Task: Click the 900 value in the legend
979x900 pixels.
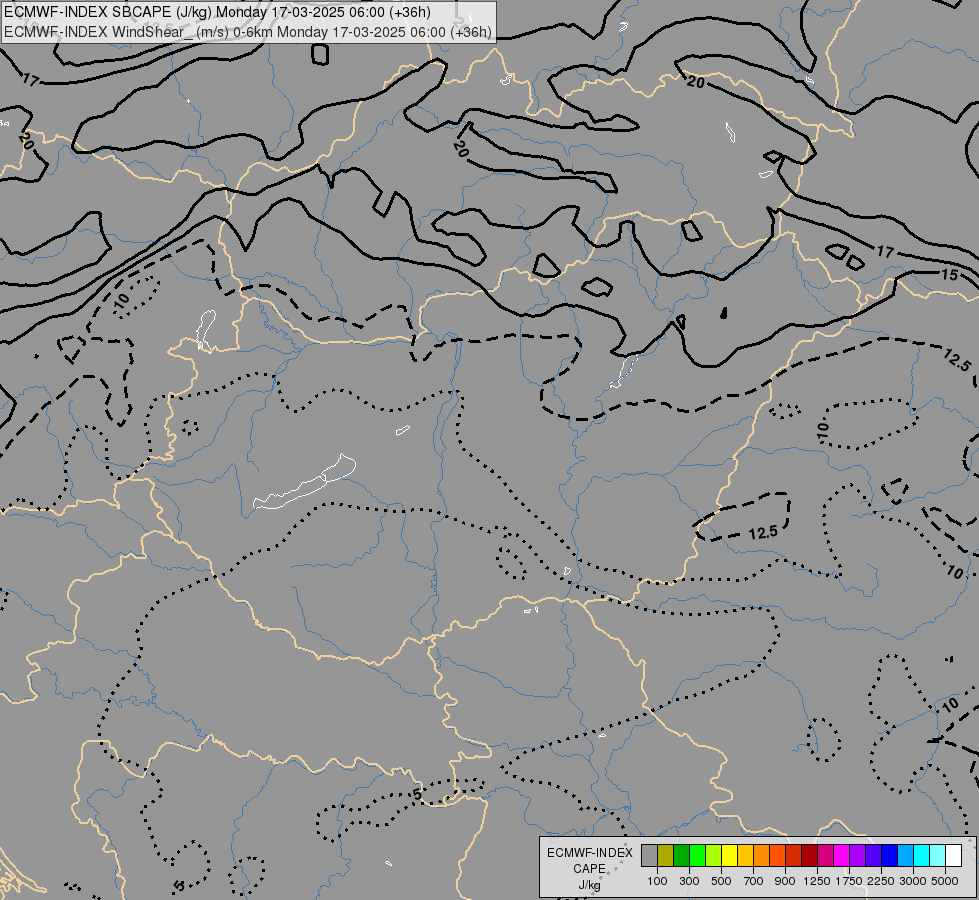Action: pos(785,881)
